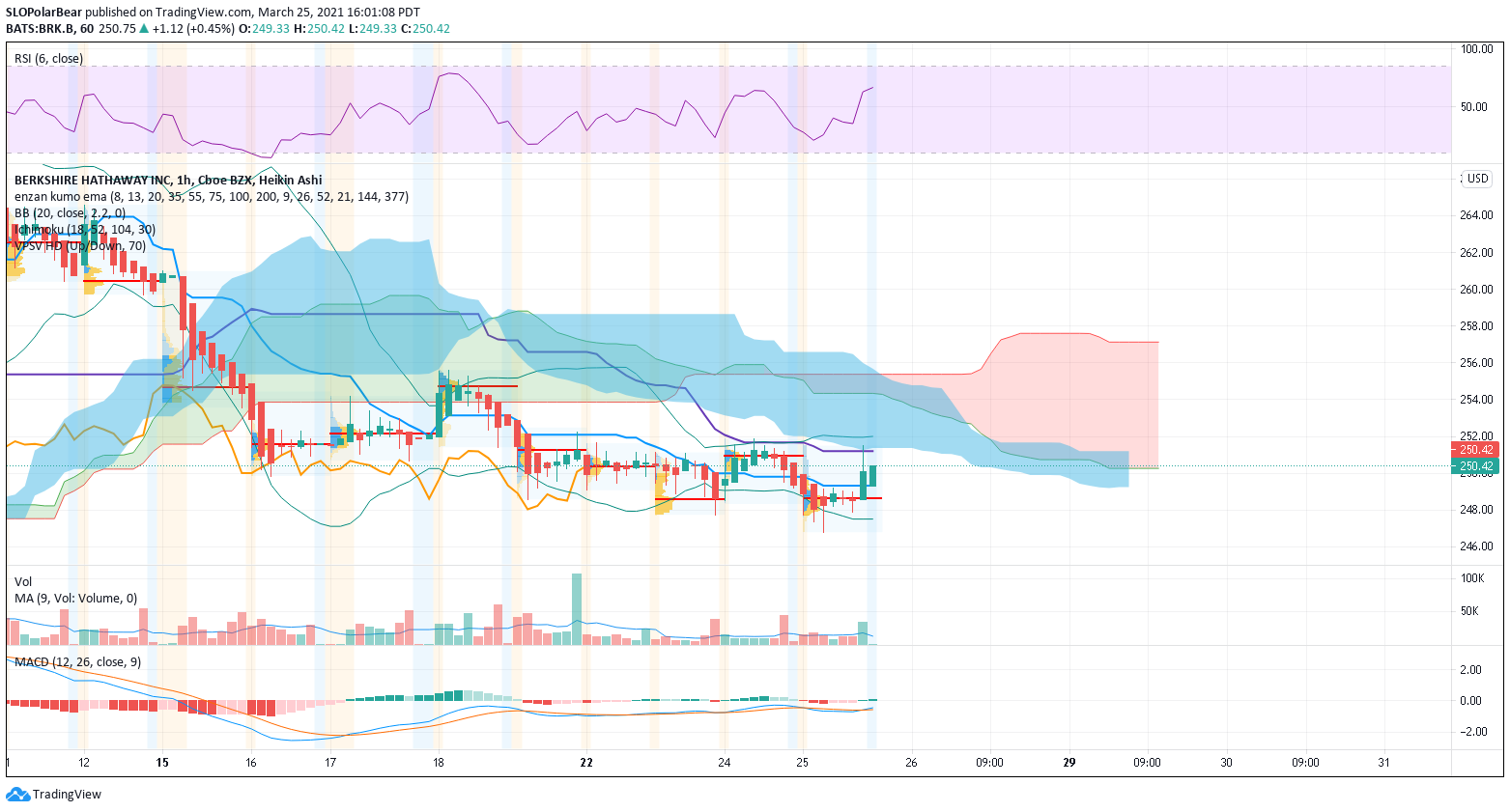Click date 16 on the time axis
Image resolution: width=1510 pixels, height=812 pixels.
251,763
